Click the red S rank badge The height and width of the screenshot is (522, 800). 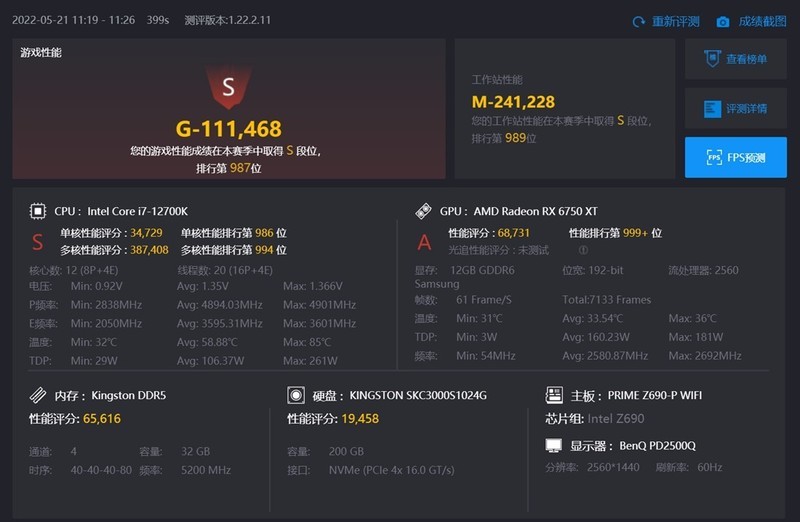point(228,87)
